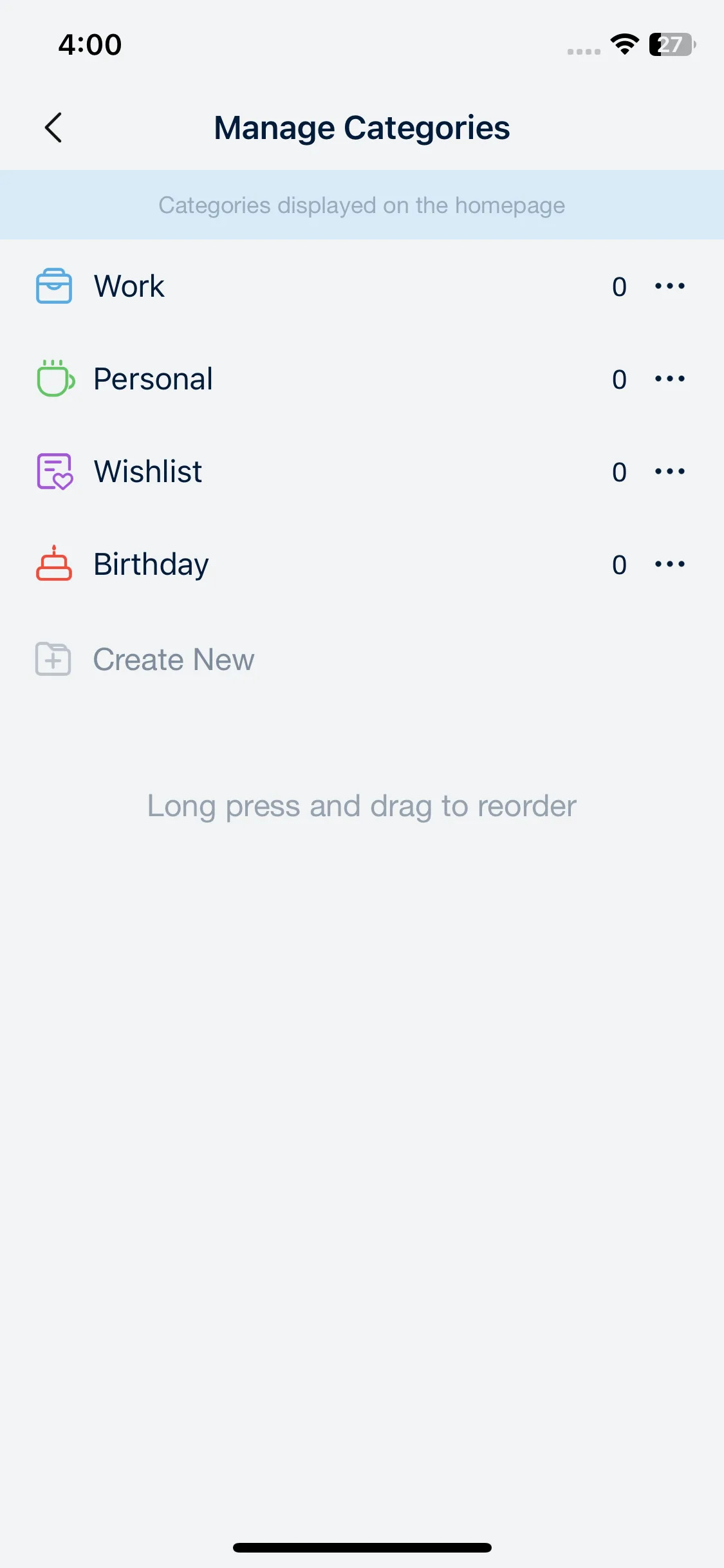Tap the blue Work briefcase icon
Screen dimensions: 724x1568
coord(54,286)
